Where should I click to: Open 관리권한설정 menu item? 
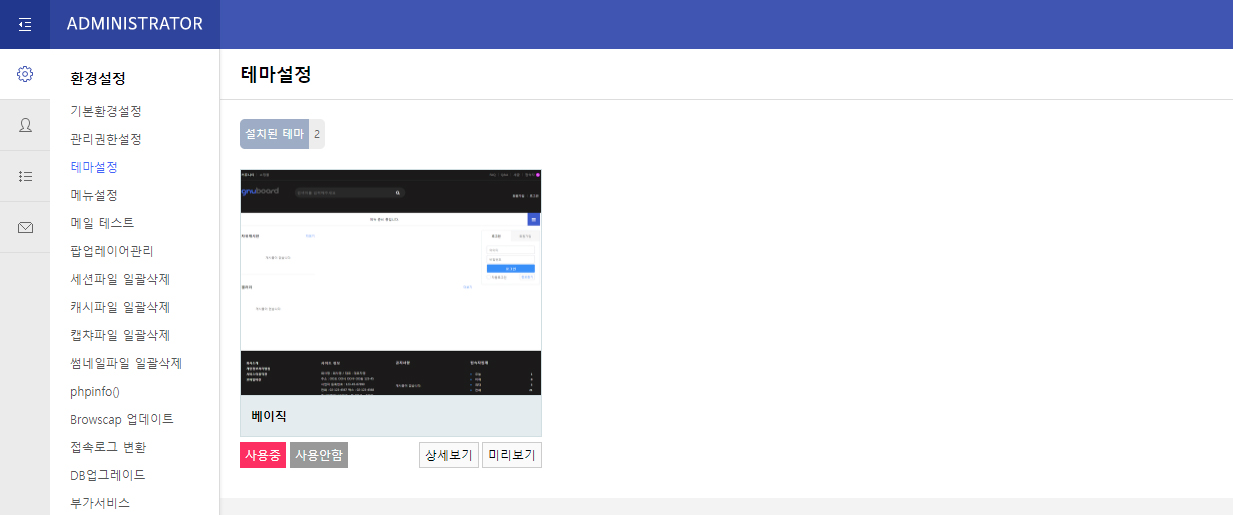pos(106,139)
